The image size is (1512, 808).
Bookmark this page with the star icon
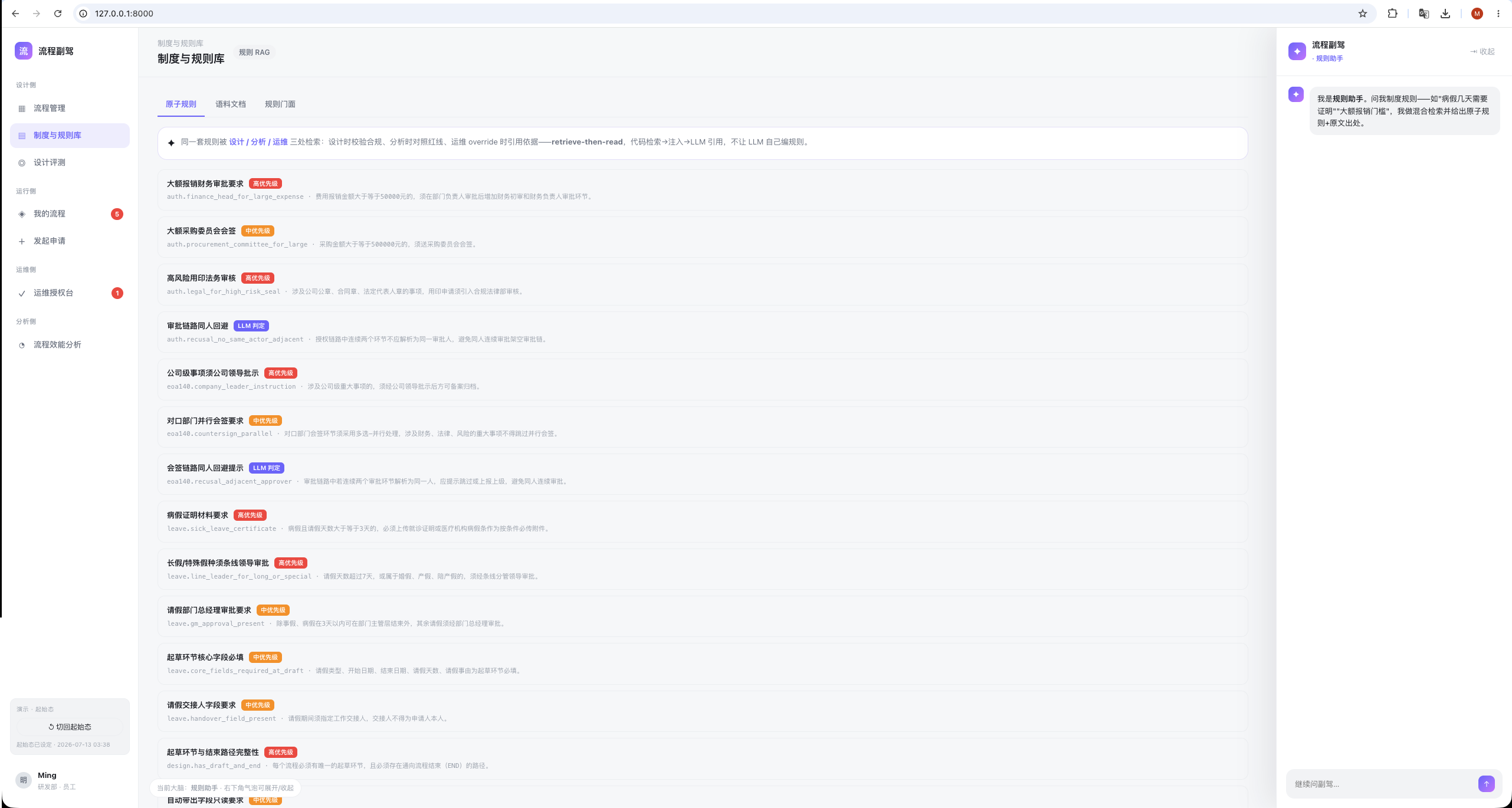(x=1363, y=14)
